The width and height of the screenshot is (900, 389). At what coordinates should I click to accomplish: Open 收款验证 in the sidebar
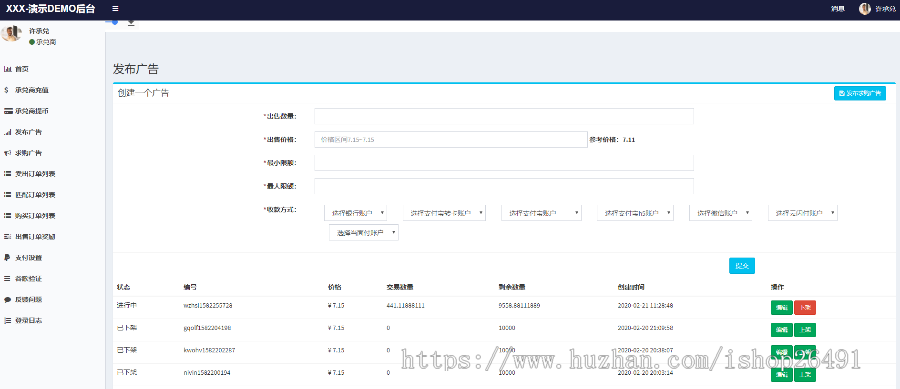[x=28, y=278]
